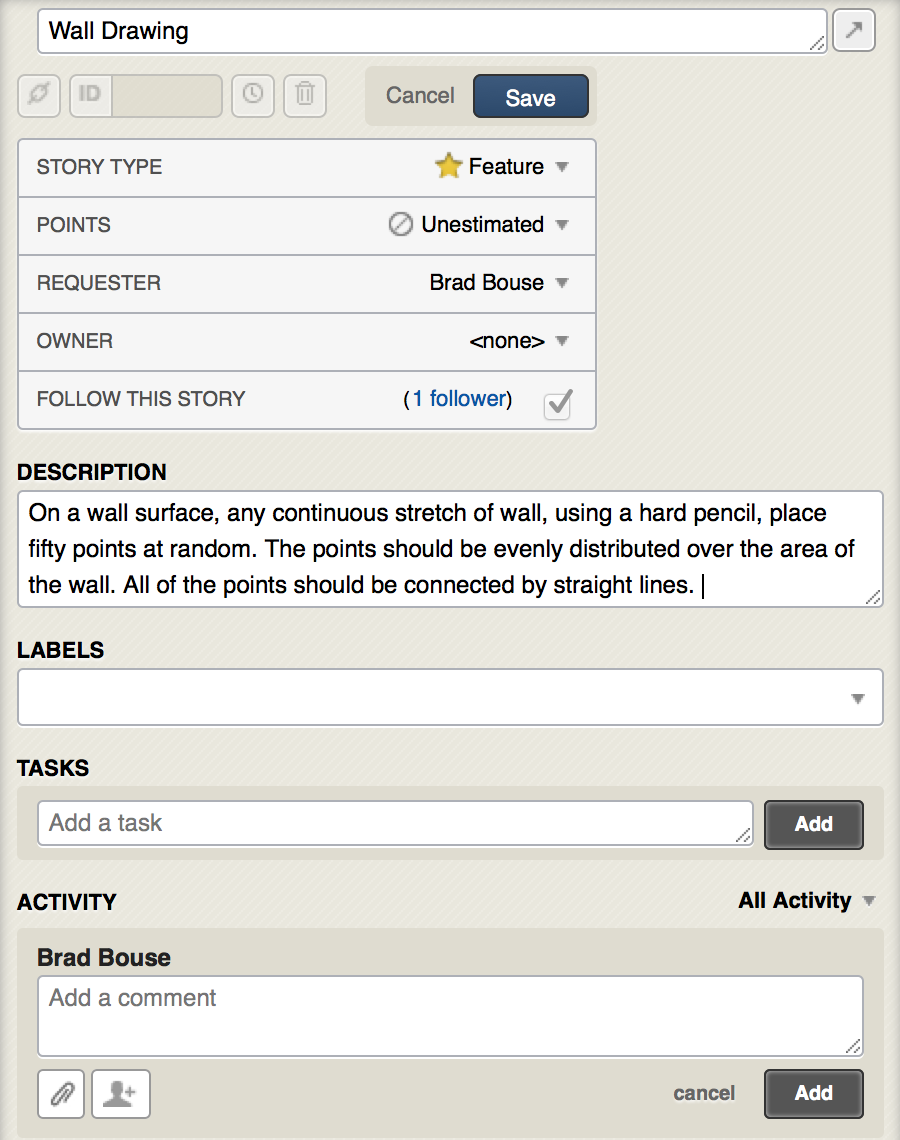The width and height of the screenshot is (900, 1140).
Task: Mention a person using add-user icon
Action: (121, 1093)
